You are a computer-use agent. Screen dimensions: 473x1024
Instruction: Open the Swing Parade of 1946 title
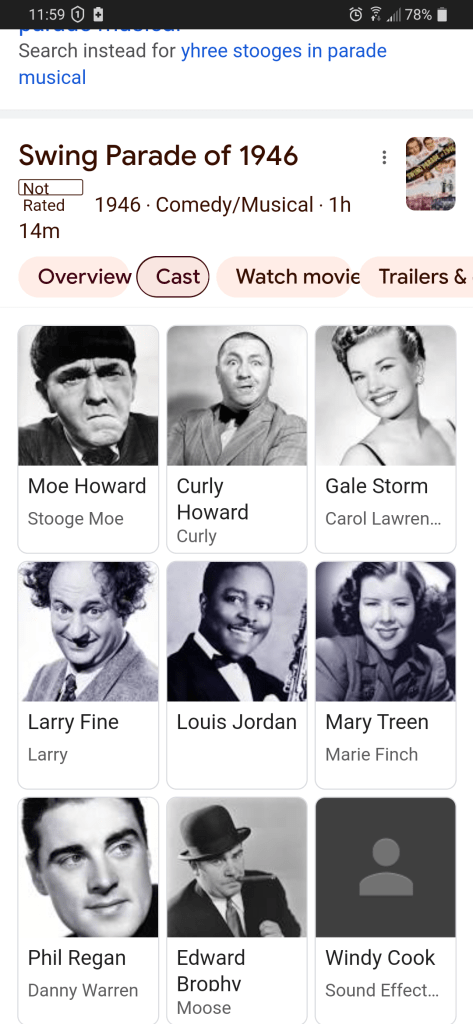[x=158, y=156]
